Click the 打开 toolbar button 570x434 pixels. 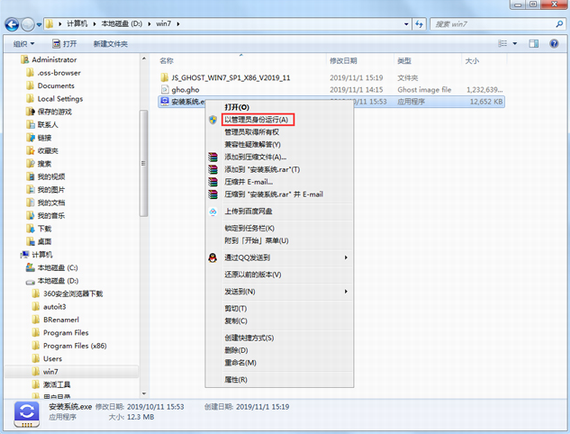pyautogui.click(x=65, y=44)
